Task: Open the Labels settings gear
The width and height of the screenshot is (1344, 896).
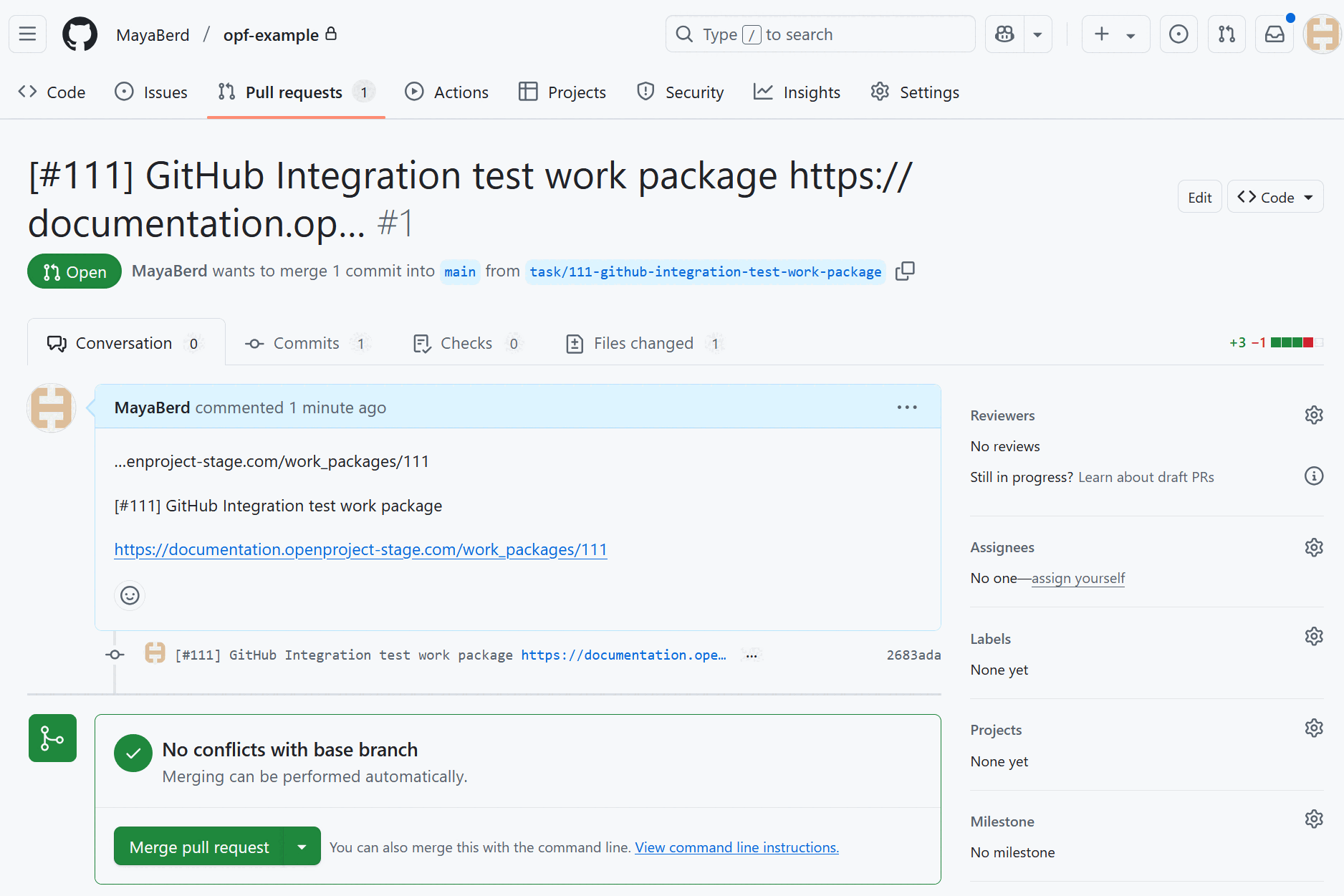Action: tap(1314, 636)
